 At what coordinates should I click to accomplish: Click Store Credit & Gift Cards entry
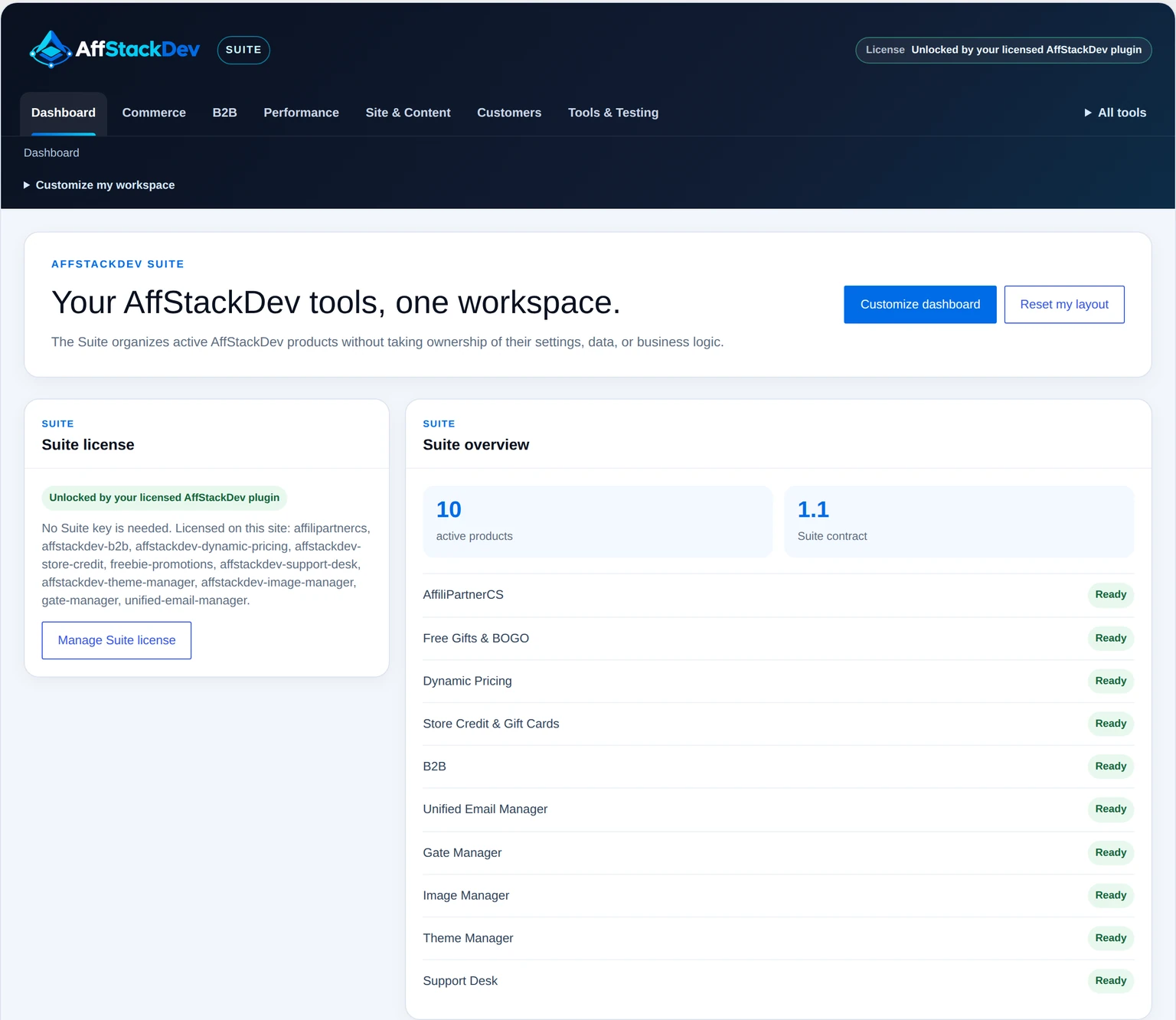coord(492,724)
